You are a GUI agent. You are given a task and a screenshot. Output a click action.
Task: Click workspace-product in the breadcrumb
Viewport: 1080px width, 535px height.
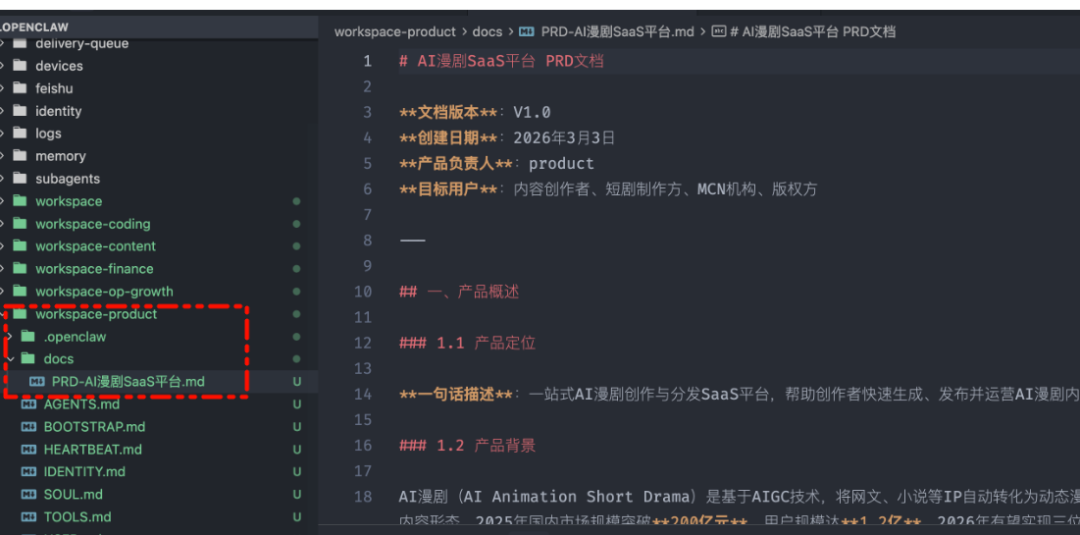(x=395, y=32)
